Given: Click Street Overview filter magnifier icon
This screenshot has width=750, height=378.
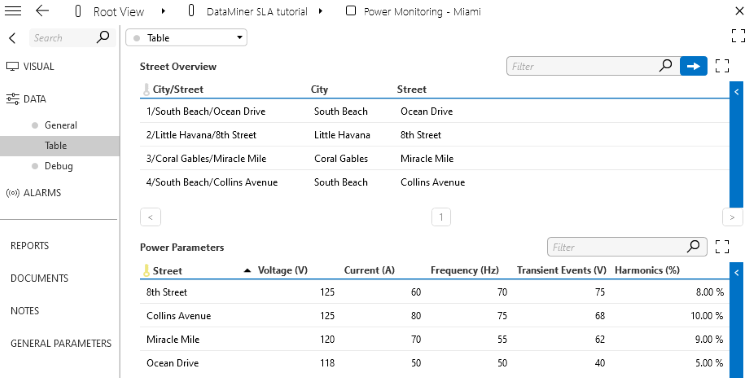Looking at the screenshot, I should pyautogui.click(x=666, y=66).
